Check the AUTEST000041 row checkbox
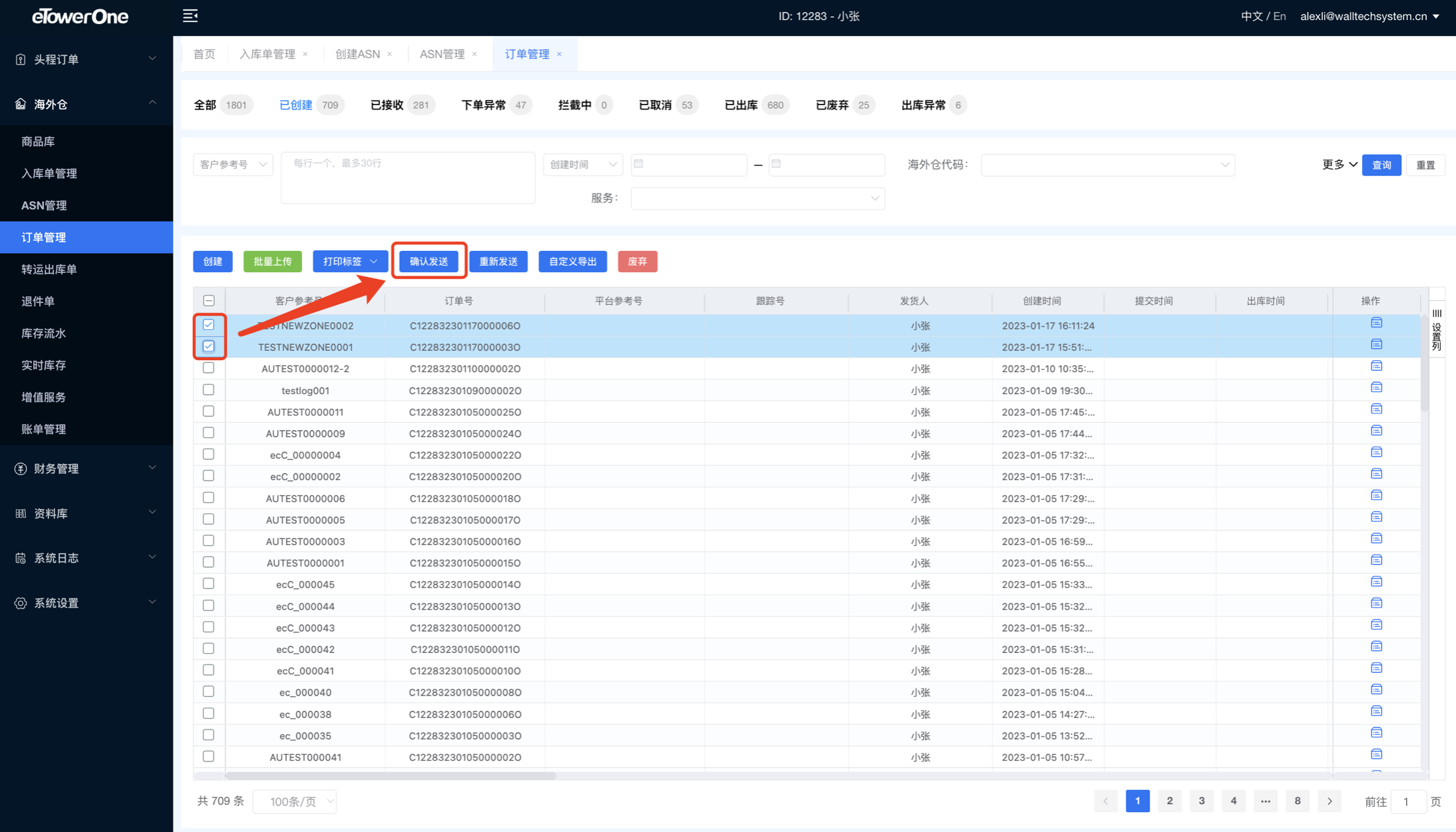The width and height of the screenshot is (1456, 832). click(209, 757)
